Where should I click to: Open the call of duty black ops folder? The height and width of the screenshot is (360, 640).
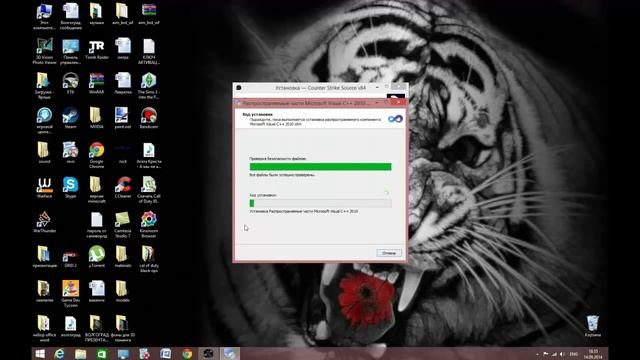[x=149, y=259]
